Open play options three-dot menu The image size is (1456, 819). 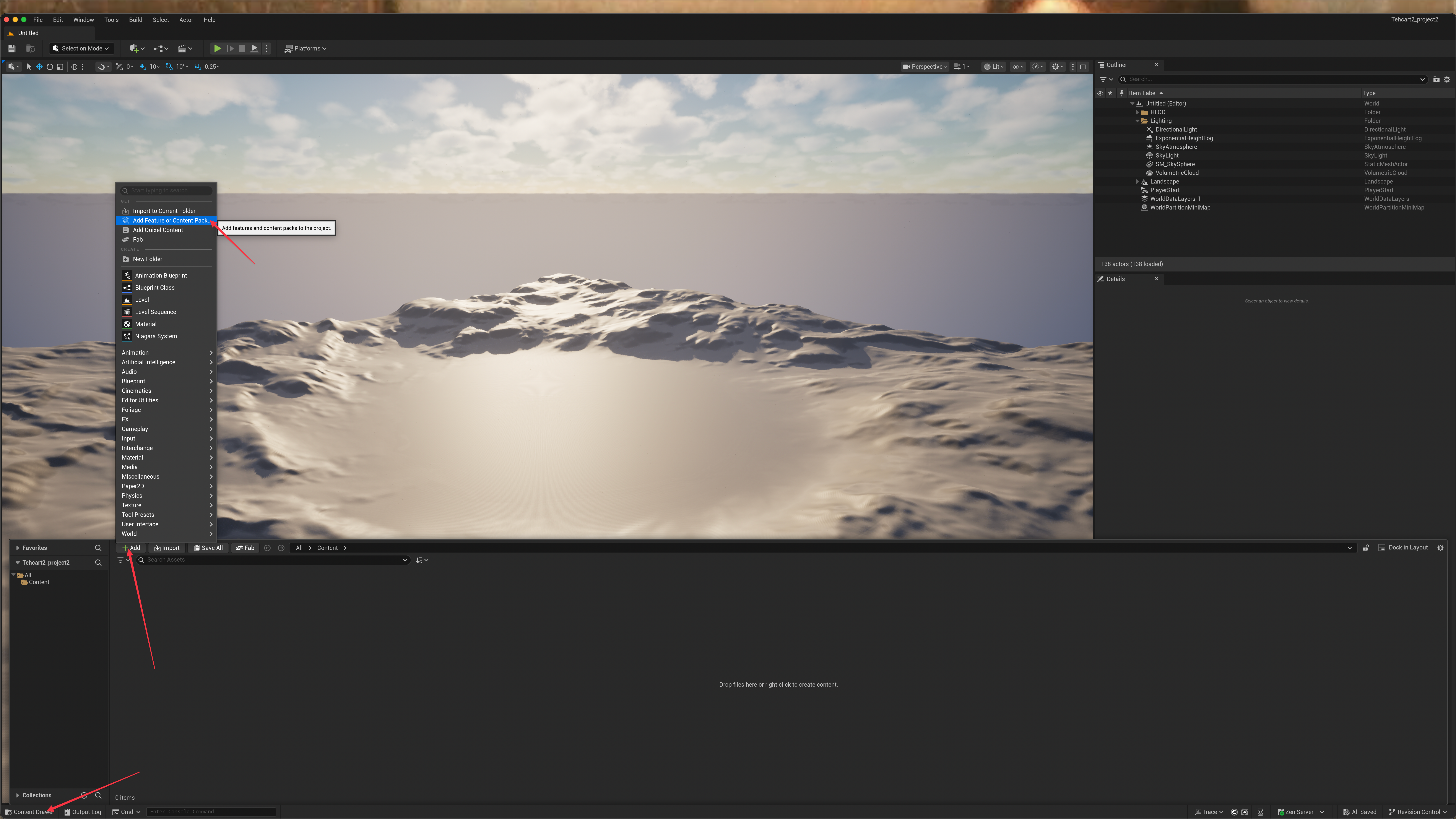point(267,49)
